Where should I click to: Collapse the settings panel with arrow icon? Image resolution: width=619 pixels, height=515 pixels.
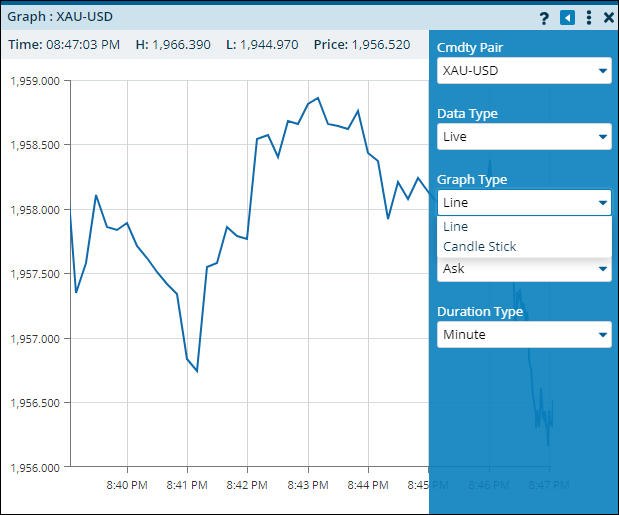568,17
